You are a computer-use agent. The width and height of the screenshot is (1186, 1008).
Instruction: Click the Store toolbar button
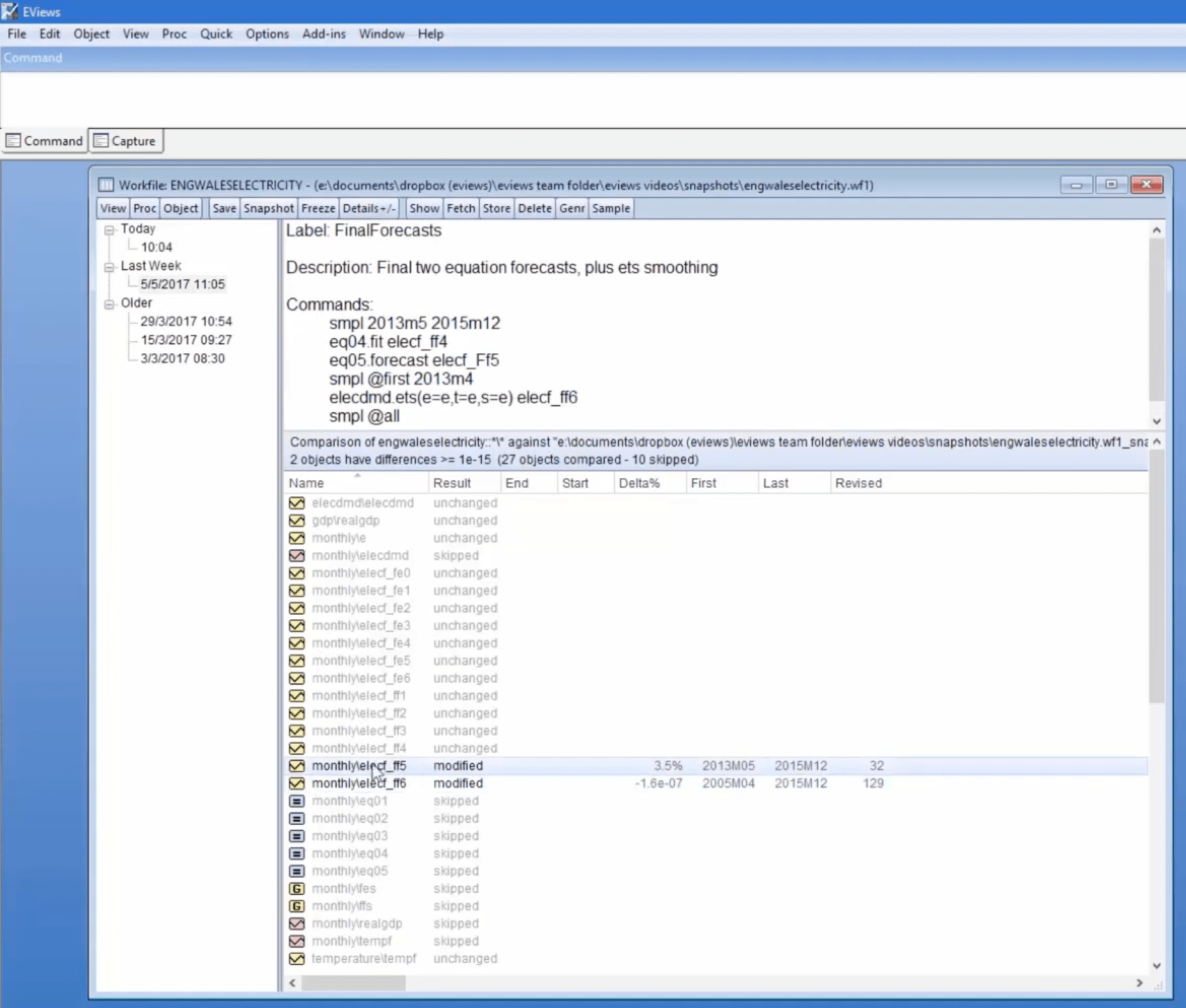point(496,208)
